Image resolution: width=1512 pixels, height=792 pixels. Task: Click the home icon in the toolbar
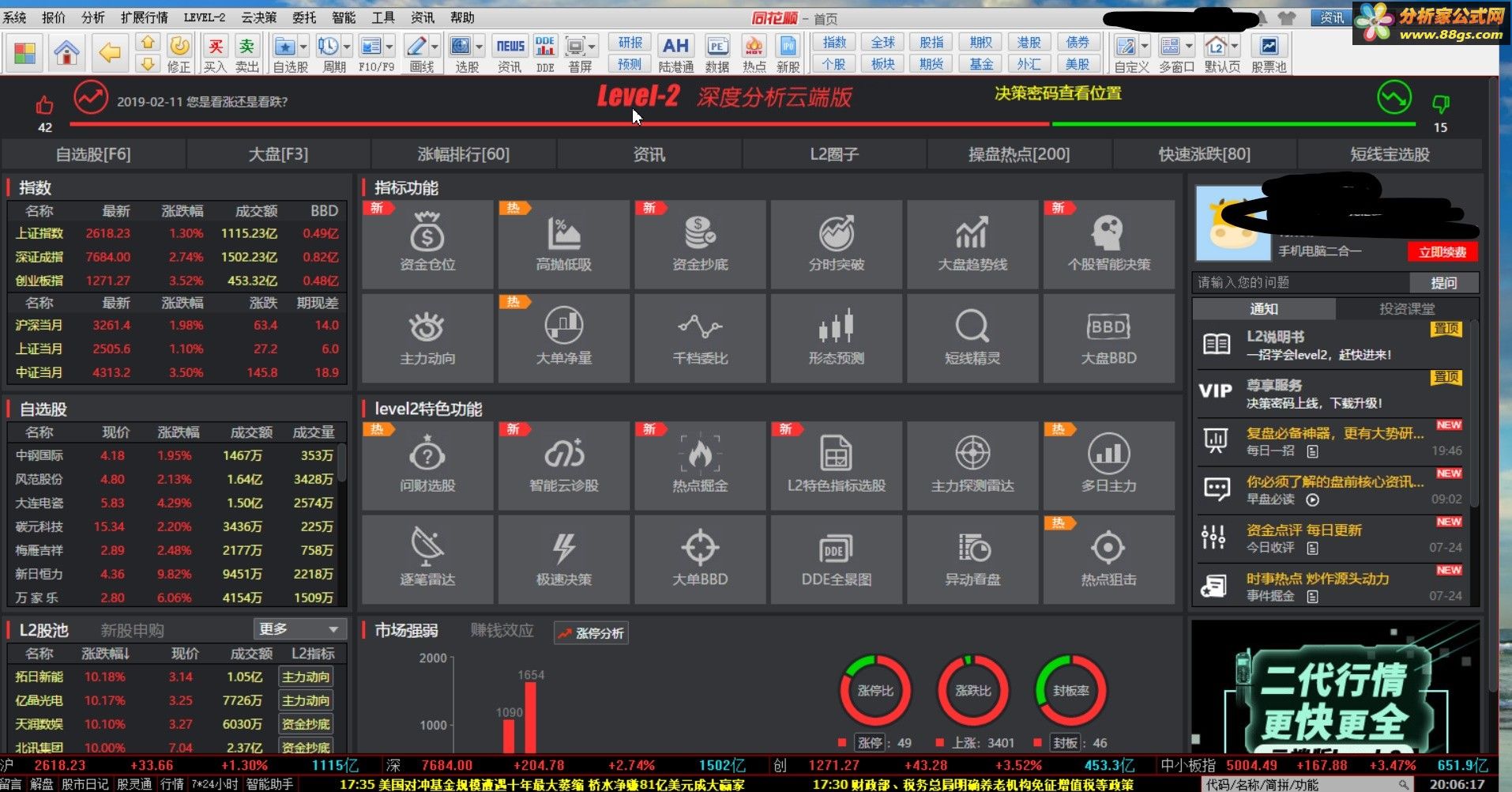pyautogui.click(x=67, y=53)
